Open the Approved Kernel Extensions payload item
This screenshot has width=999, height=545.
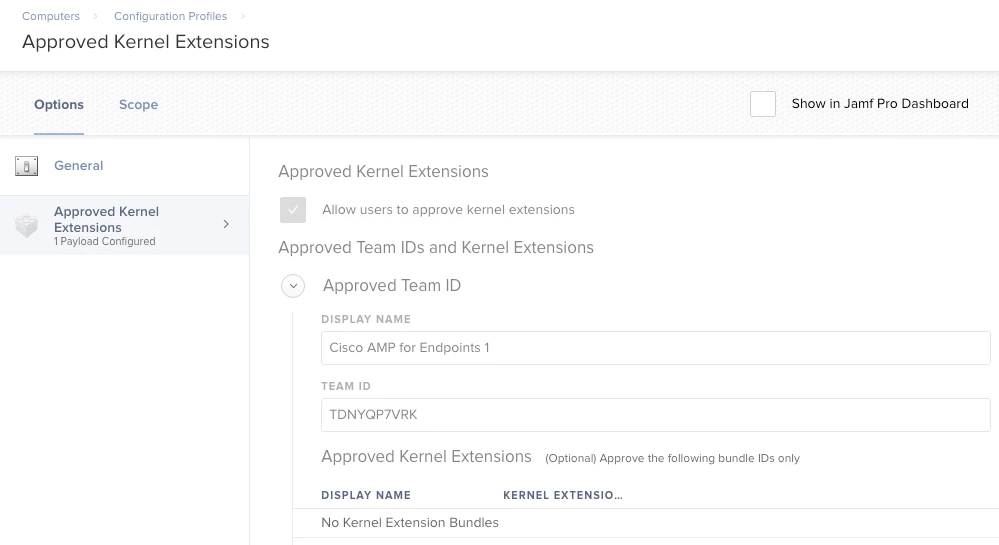click(x=124, y=225)
